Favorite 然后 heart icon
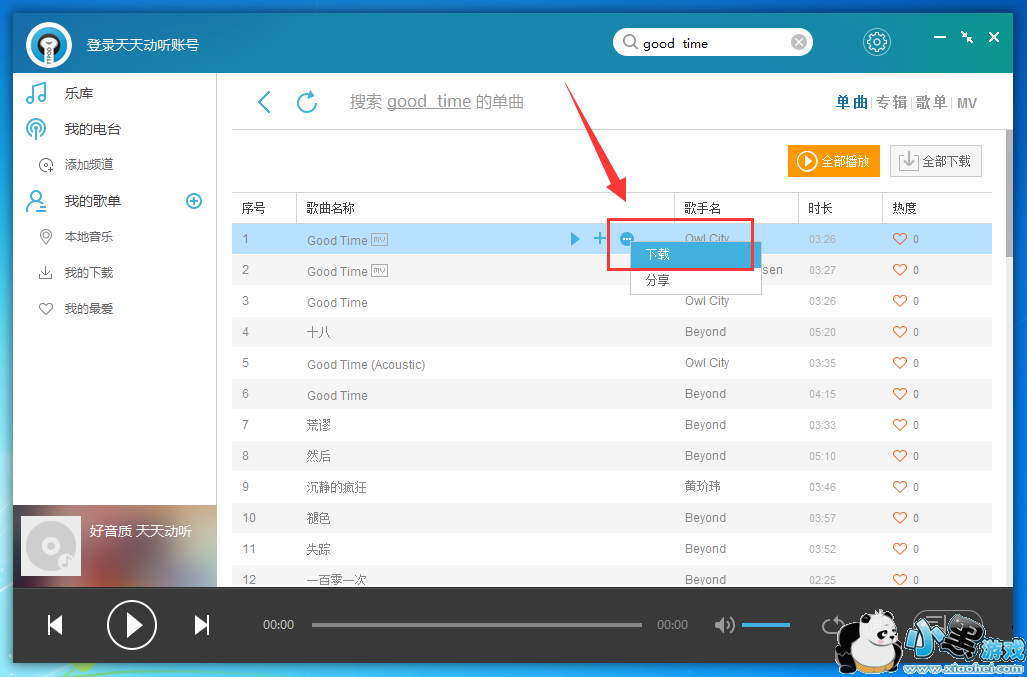The width and height of the screenshot is (1027, 677). pos(900,456)
